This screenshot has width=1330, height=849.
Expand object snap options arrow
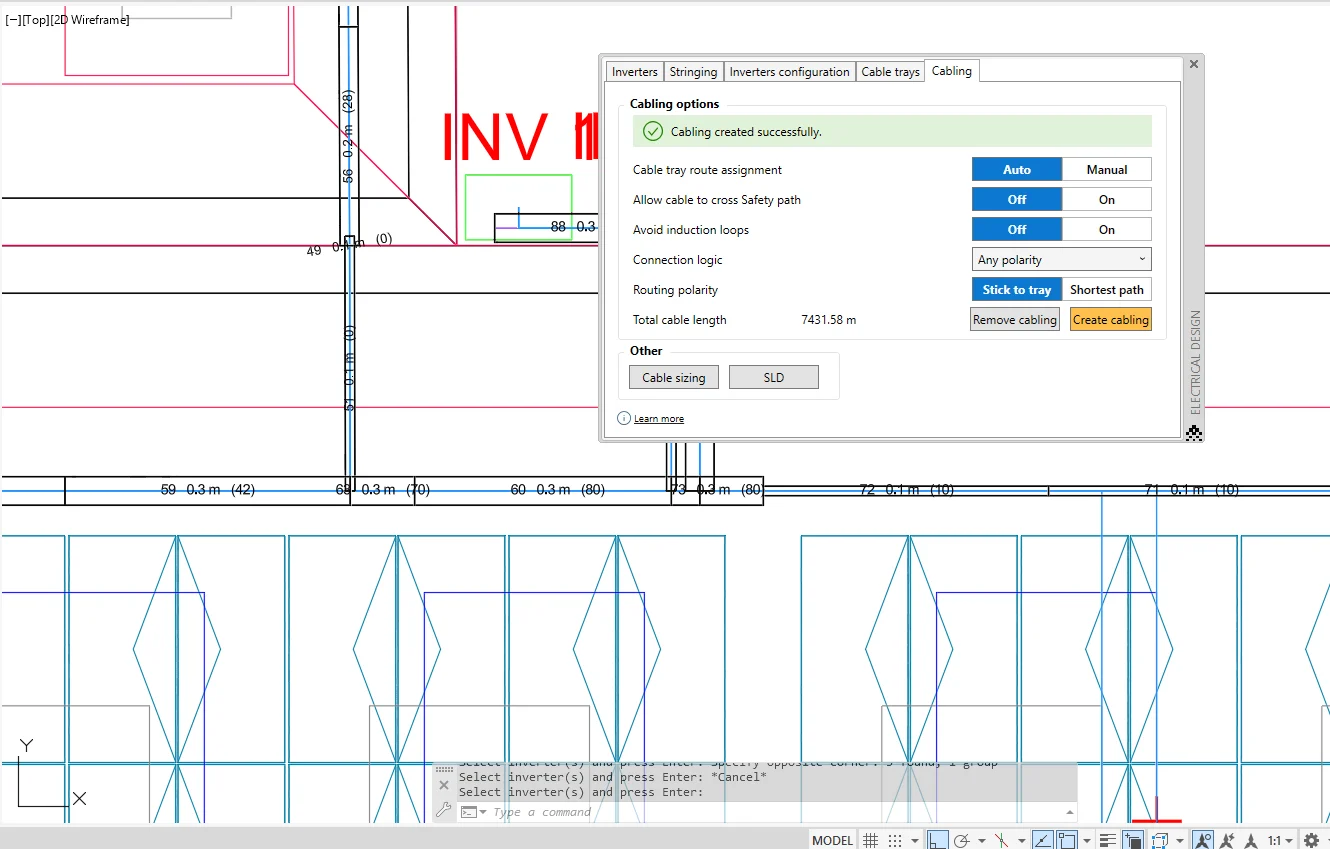pos(1087,840)
